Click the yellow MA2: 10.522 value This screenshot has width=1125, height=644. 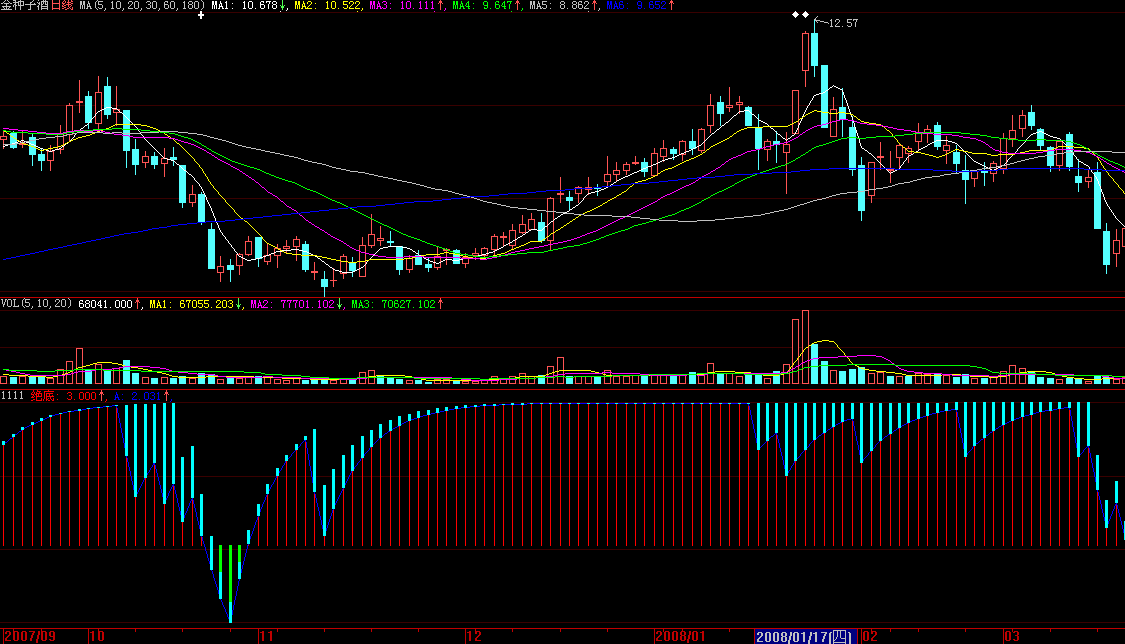[x=327, y=6]
